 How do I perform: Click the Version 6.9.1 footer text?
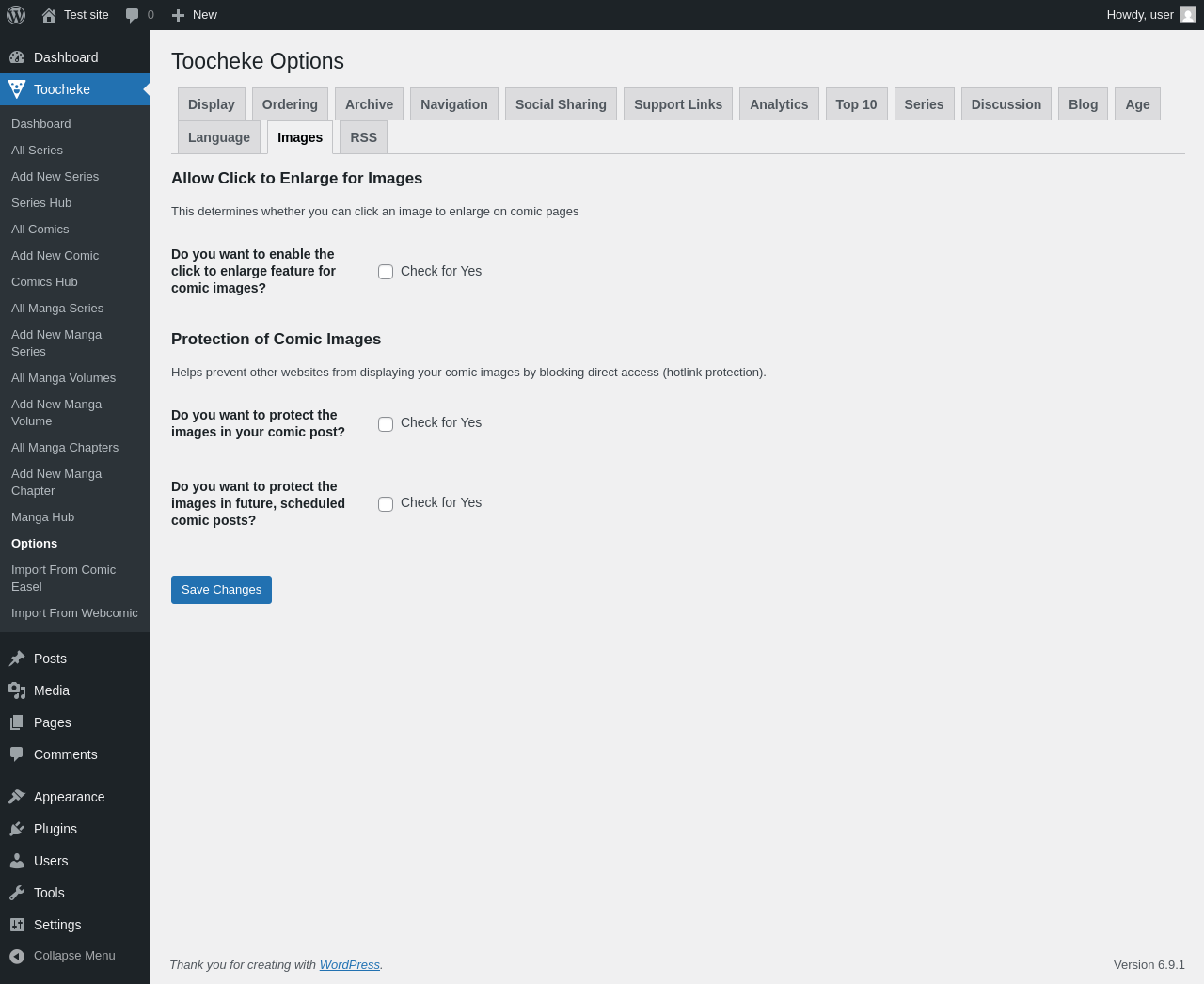[1149, 965]
